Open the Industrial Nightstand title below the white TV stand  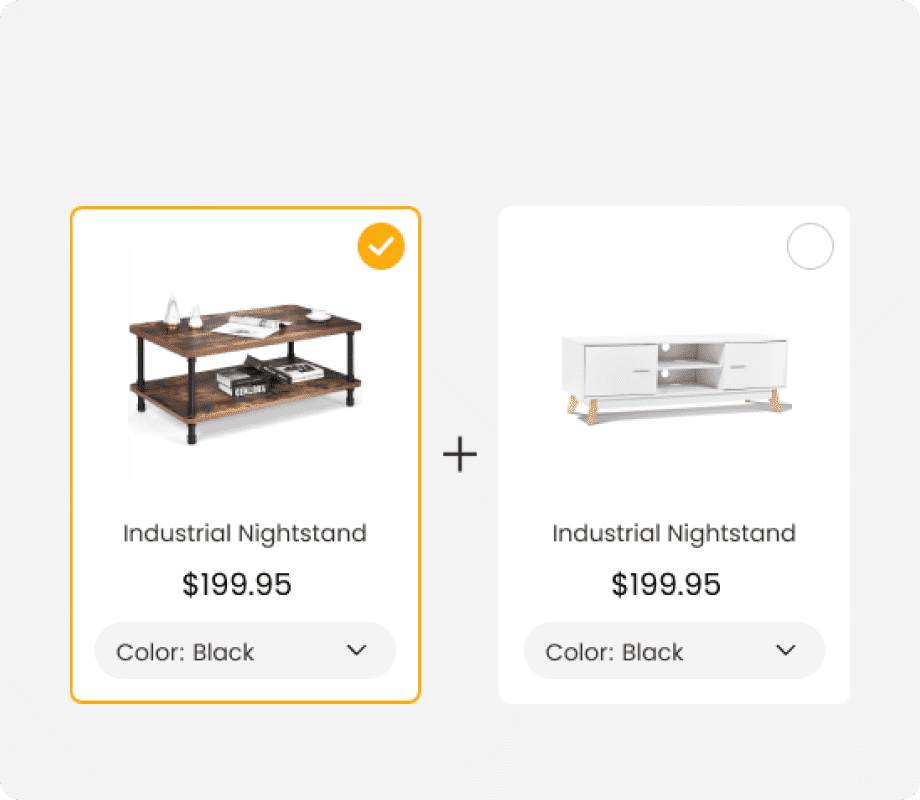click(674, 533)
